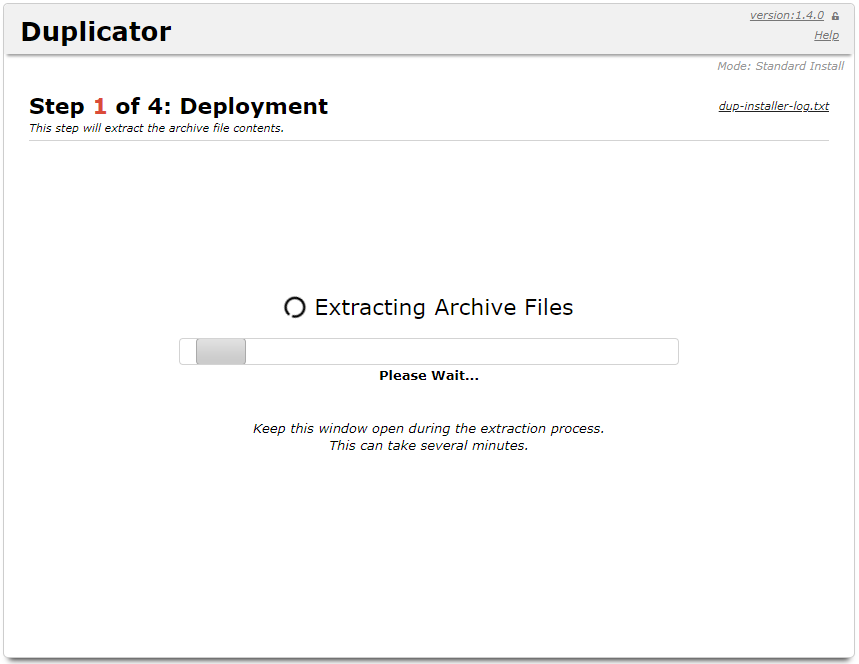Image resolution: width=859 pixels, height=664 pixels.
Task: Click the 'This can take several minutes' text
Action: click(428, 445)
